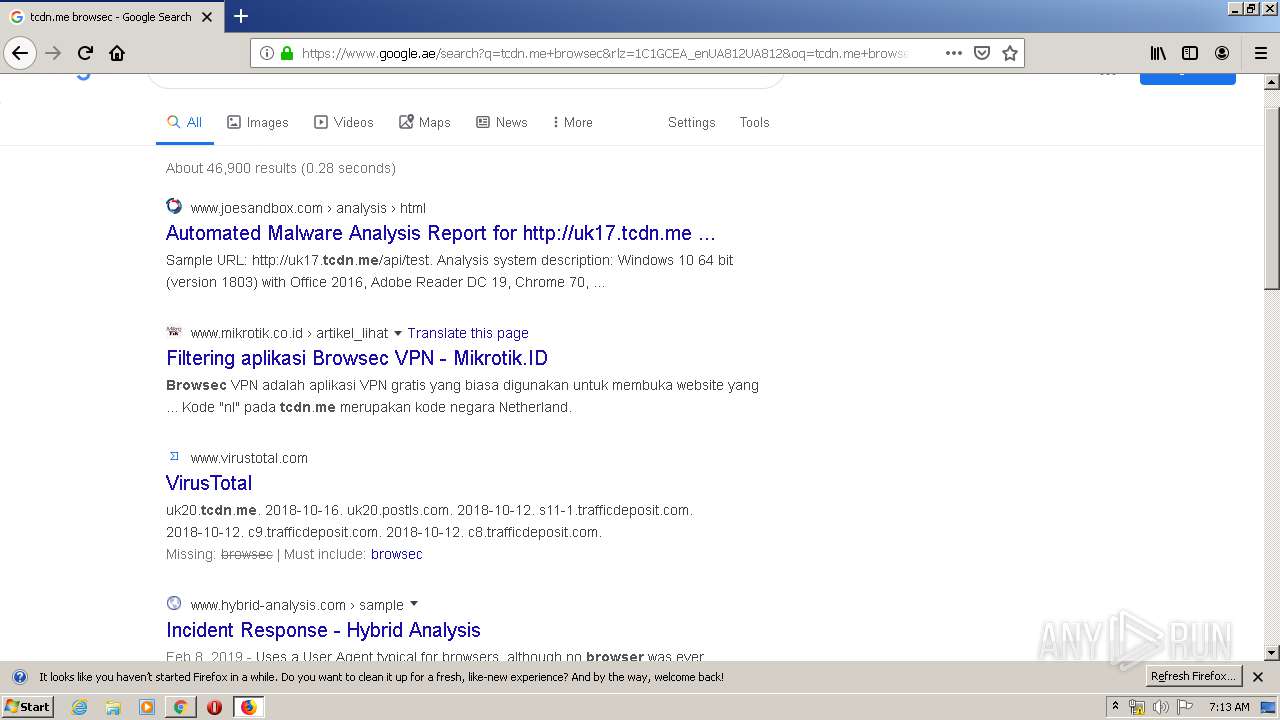The image size is (1280, 720).
Task: Go back with the browser back arrow
Action: pos(20,53)
